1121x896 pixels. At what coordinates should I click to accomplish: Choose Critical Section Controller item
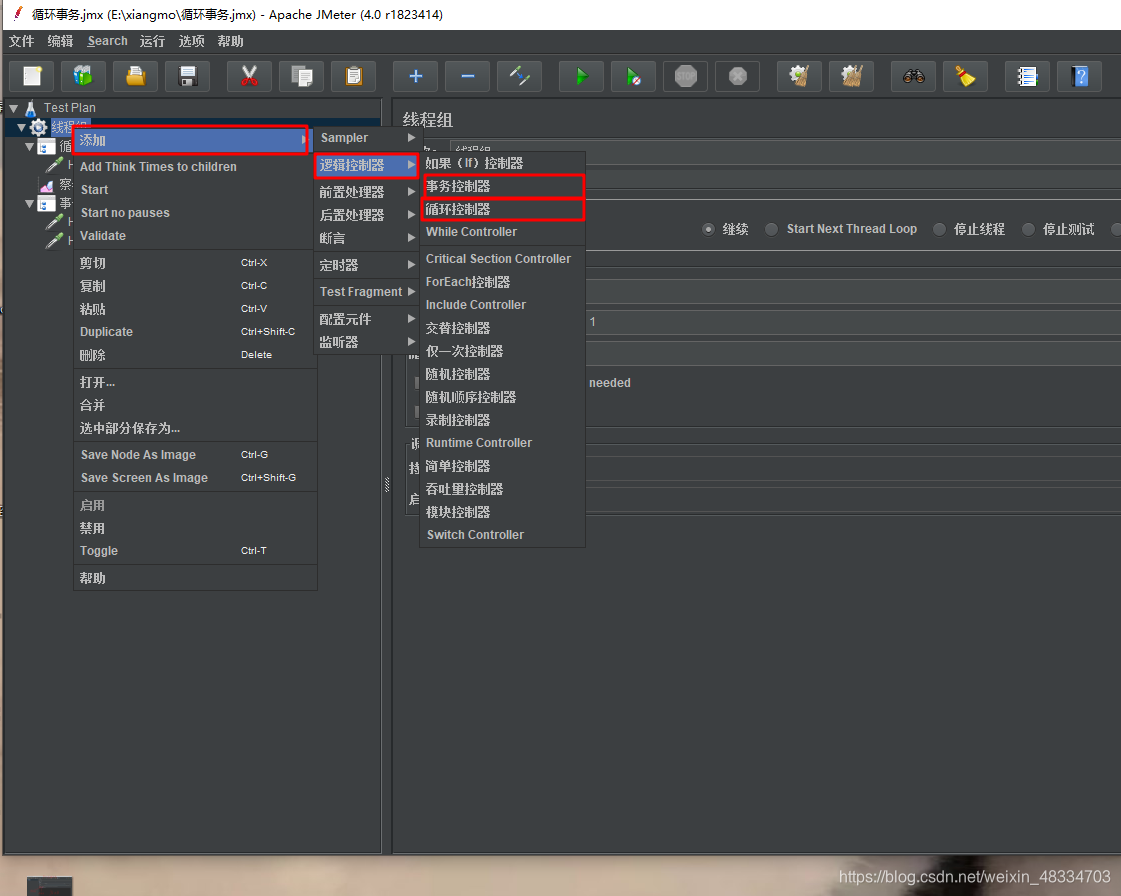coord(503,259)
